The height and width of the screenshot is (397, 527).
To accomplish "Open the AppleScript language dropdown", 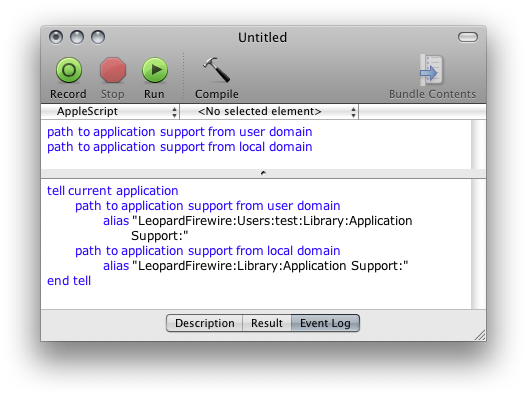I will [111, 112].
